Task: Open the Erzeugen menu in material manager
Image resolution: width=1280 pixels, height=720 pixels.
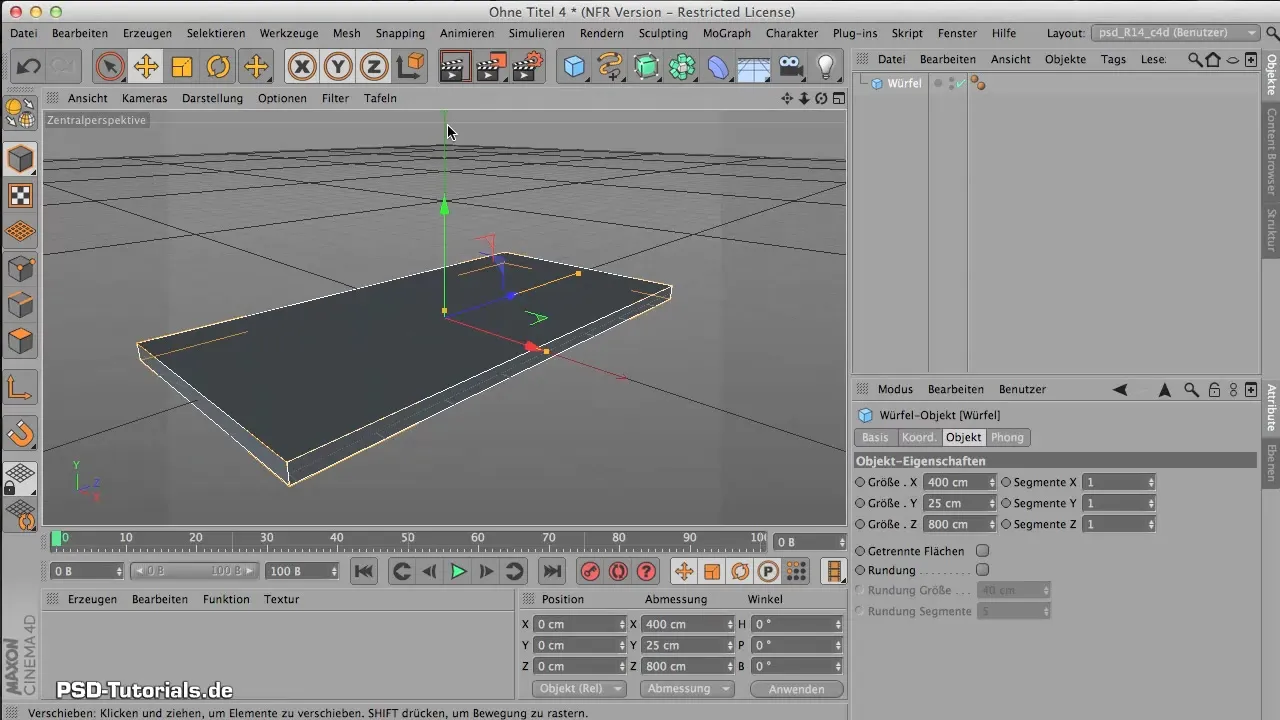Action: click(92, 599)
